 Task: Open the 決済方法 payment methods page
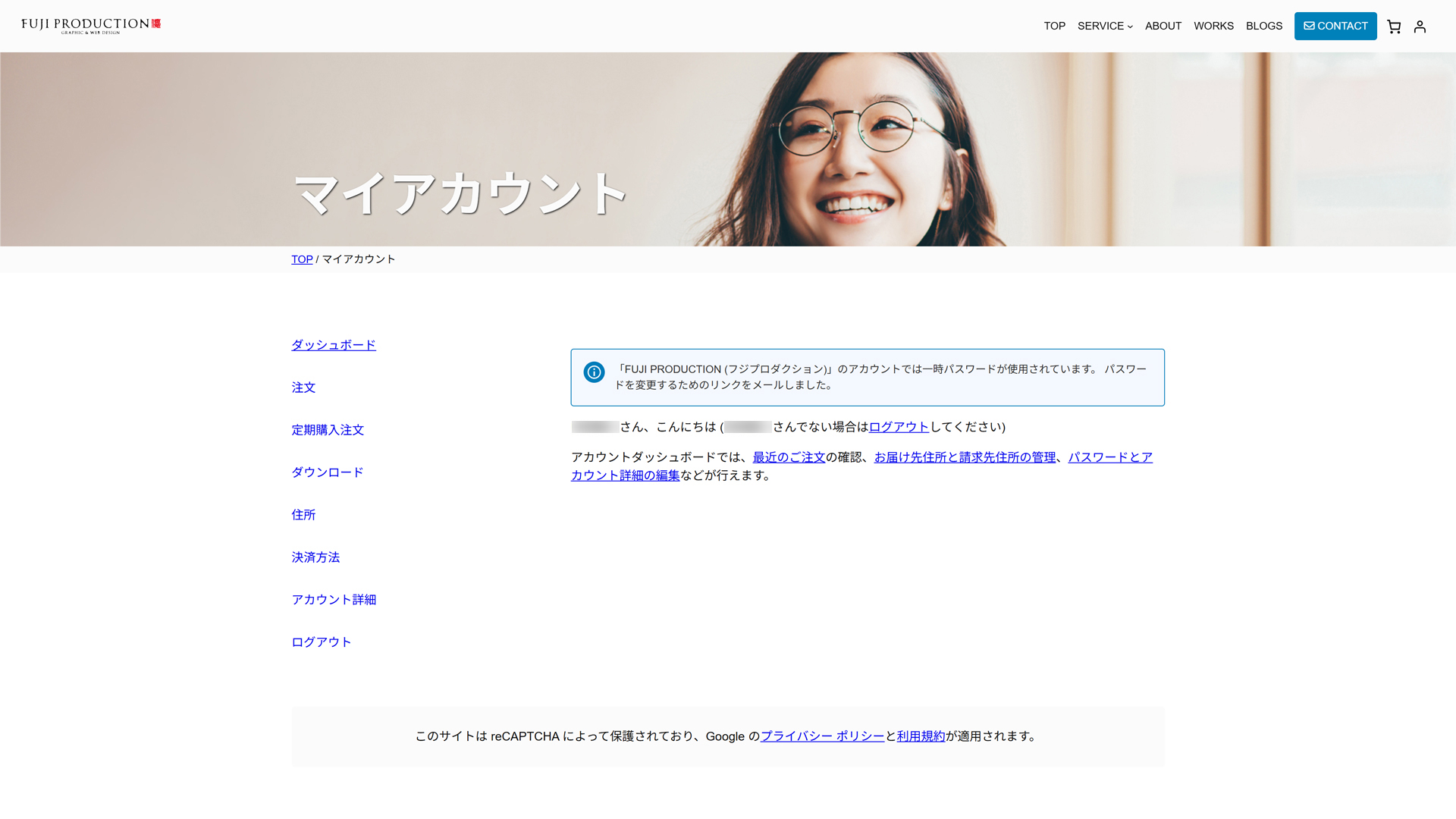click(315, 557)
